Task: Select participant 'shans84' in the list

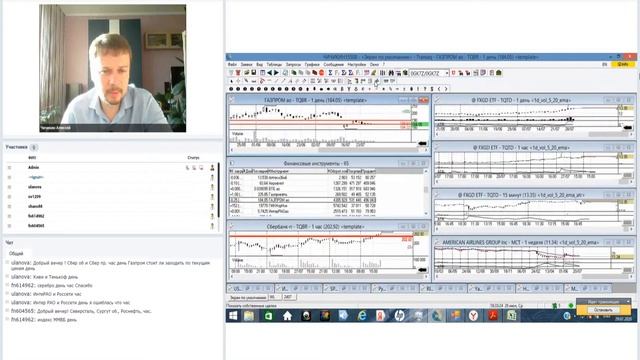Action: click(35, 207)
